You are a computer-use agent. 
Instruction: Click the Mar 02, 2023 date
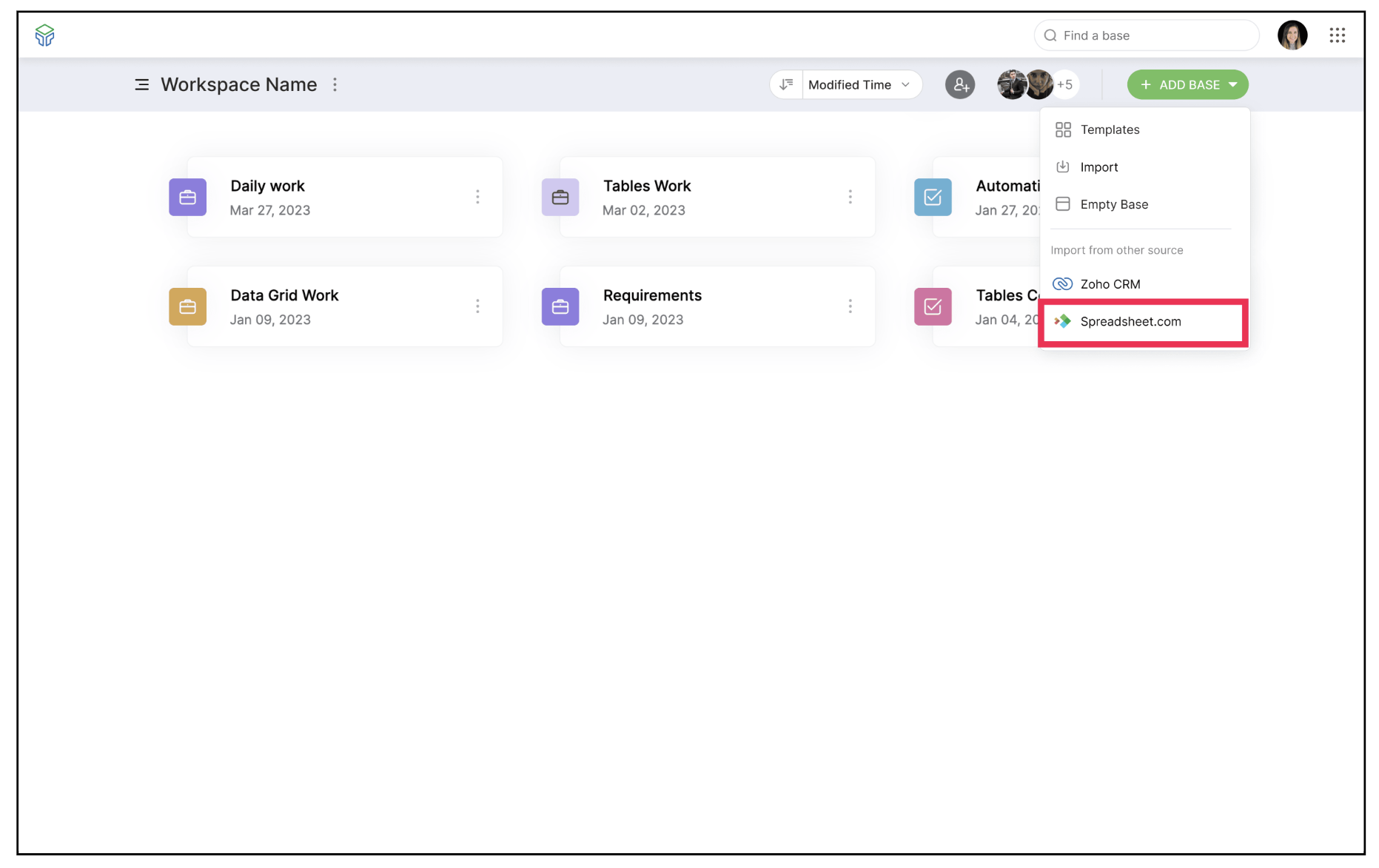[644, 210]
